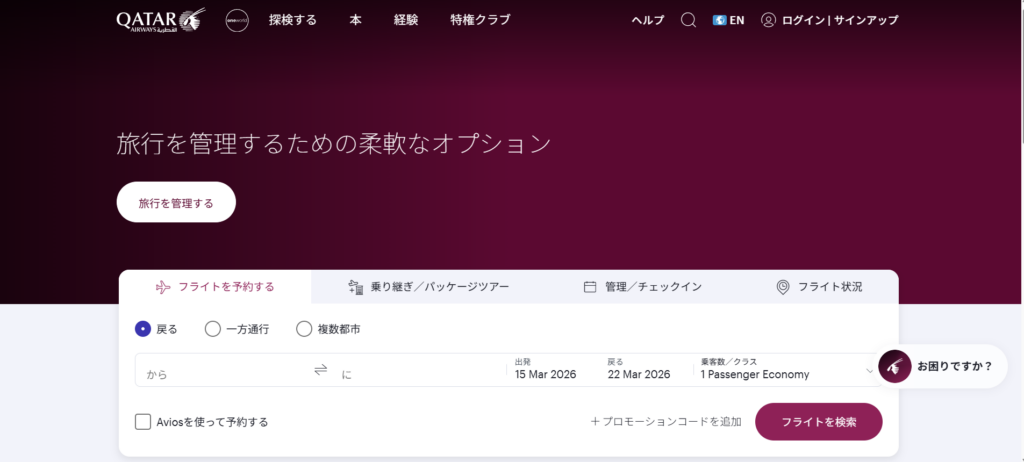1024x462 pixels.
Task: Select the 一方通行 one-way radio button
Action: (213, 329)
